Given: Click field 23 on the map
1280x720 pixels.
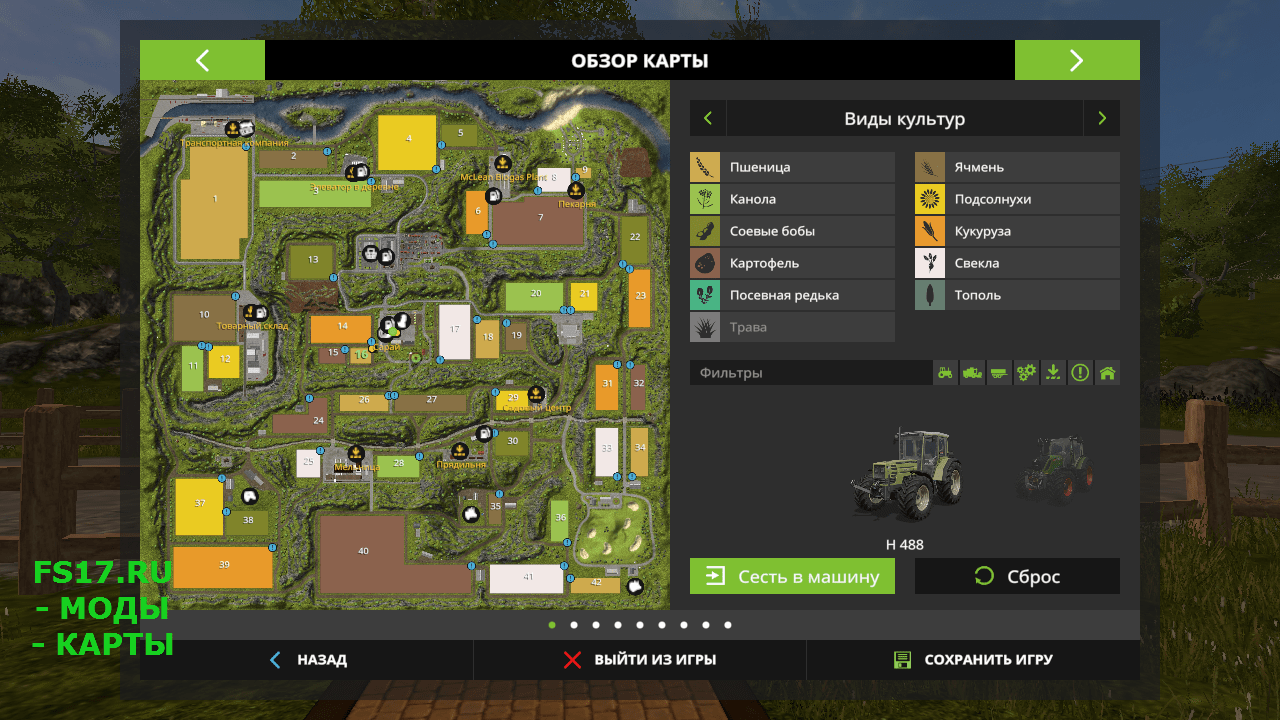Looking at the screenshot, I should point(640,298).
